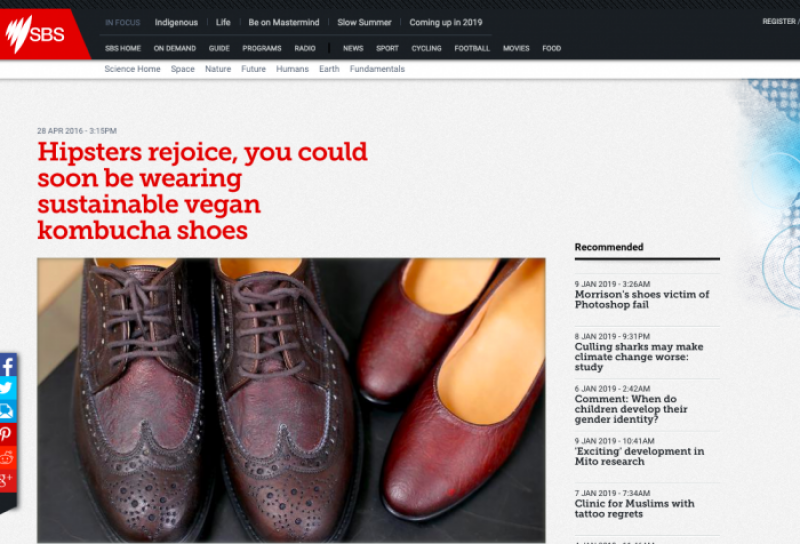Open 'Clinic for Muslims with tattoo regrets'
This screenshot has height=544, width=800.
pos(634,509)
